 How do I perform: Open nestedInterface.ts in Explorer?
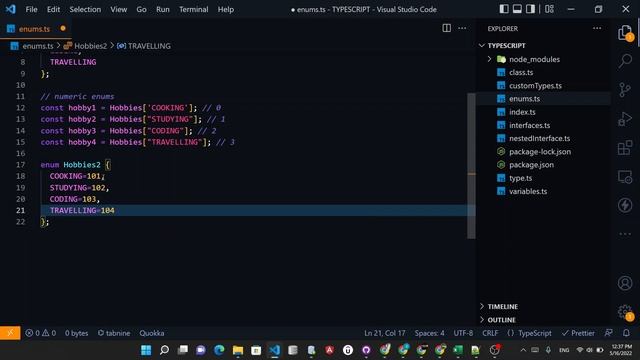539,138
